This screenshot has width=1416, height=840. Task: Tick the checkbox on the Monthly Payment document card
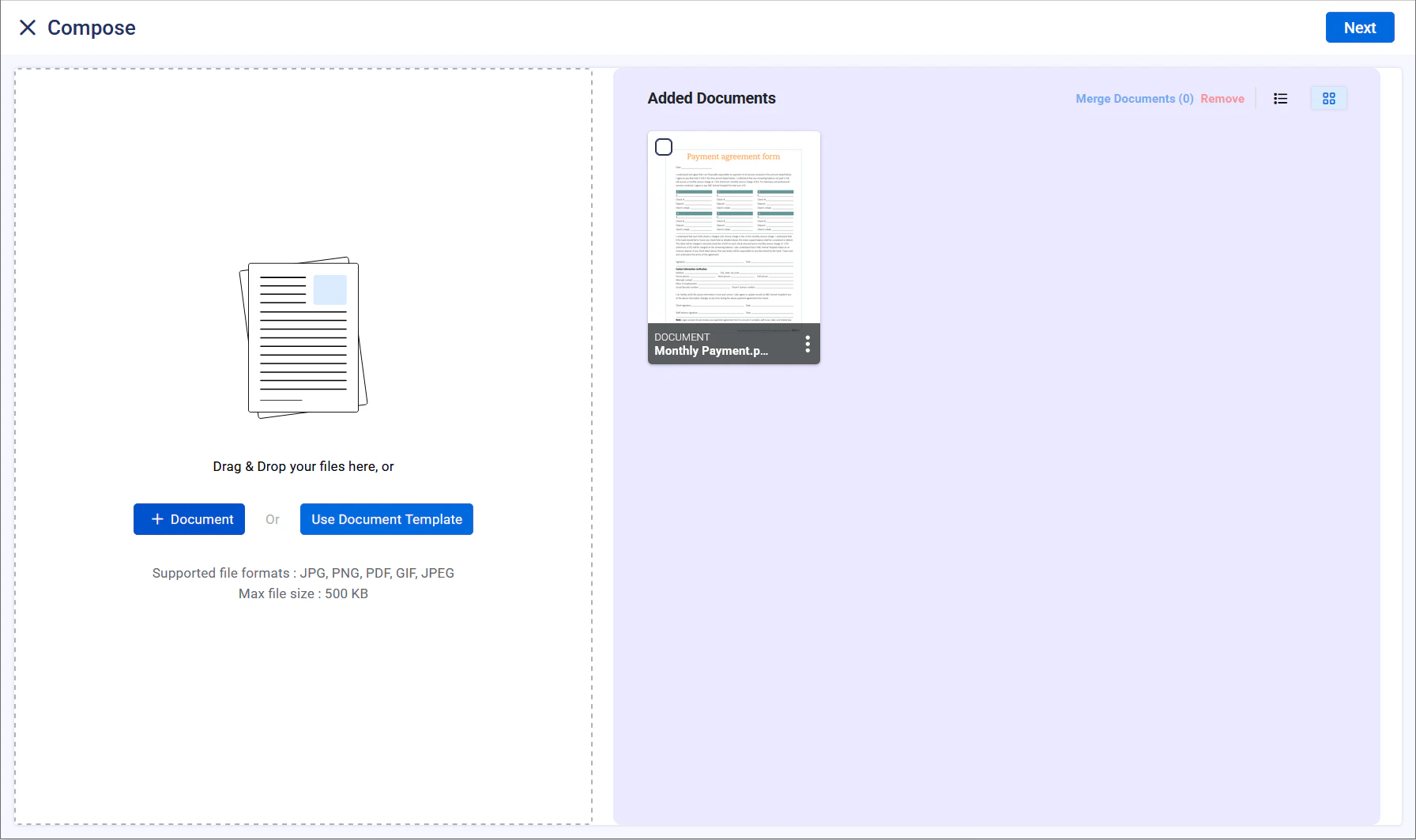(664, 146)
